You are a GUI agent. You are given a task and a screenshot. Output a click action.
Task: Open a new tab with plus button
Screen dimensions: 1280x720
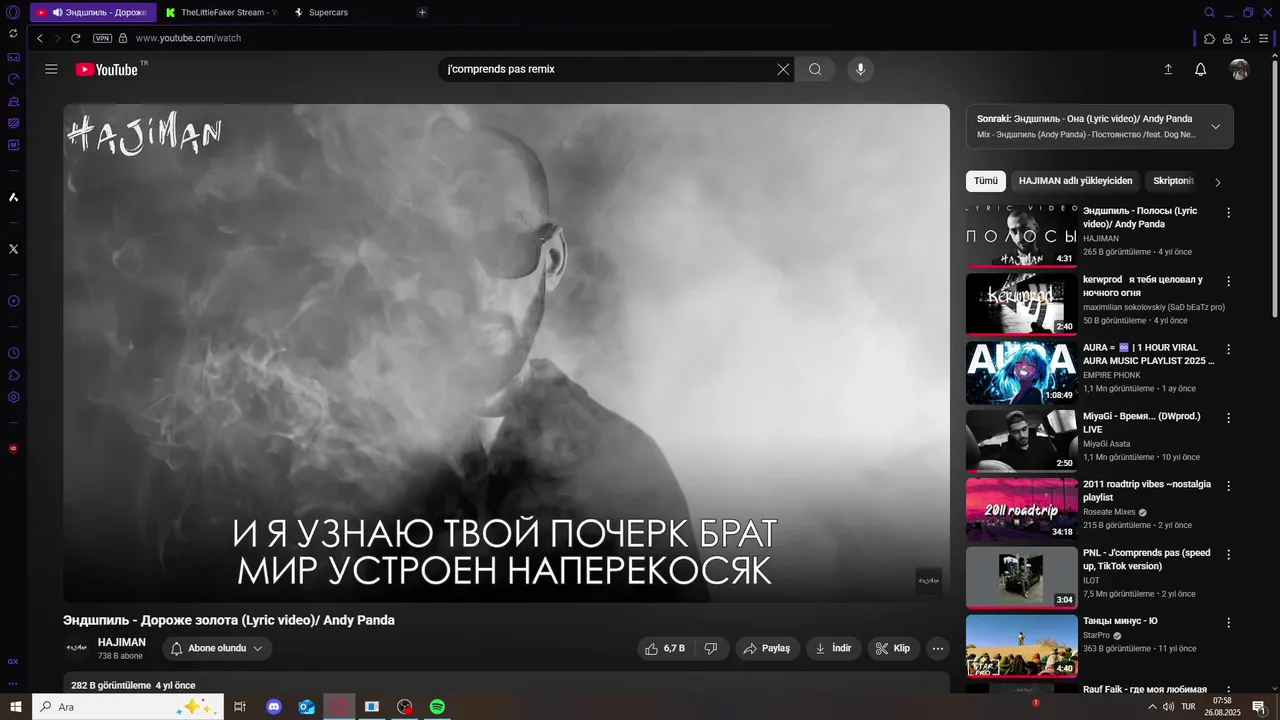pos(422,12)
